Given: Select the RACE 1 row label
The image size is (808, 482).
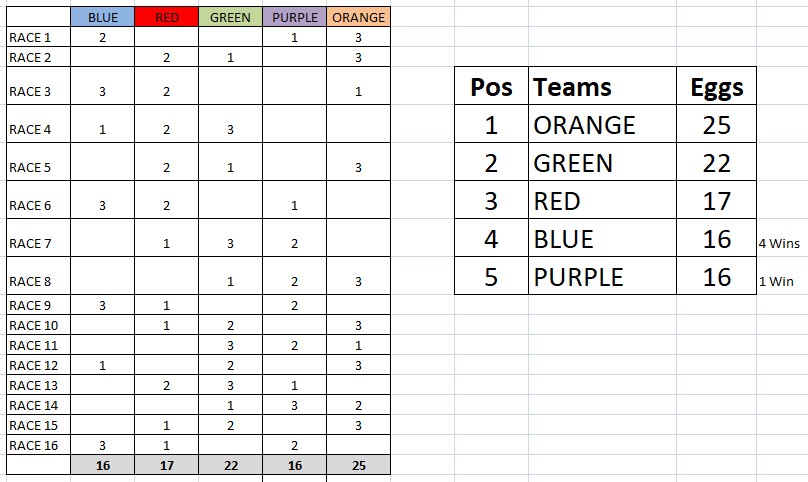Looking at the screenshot, I should [38, 37].
